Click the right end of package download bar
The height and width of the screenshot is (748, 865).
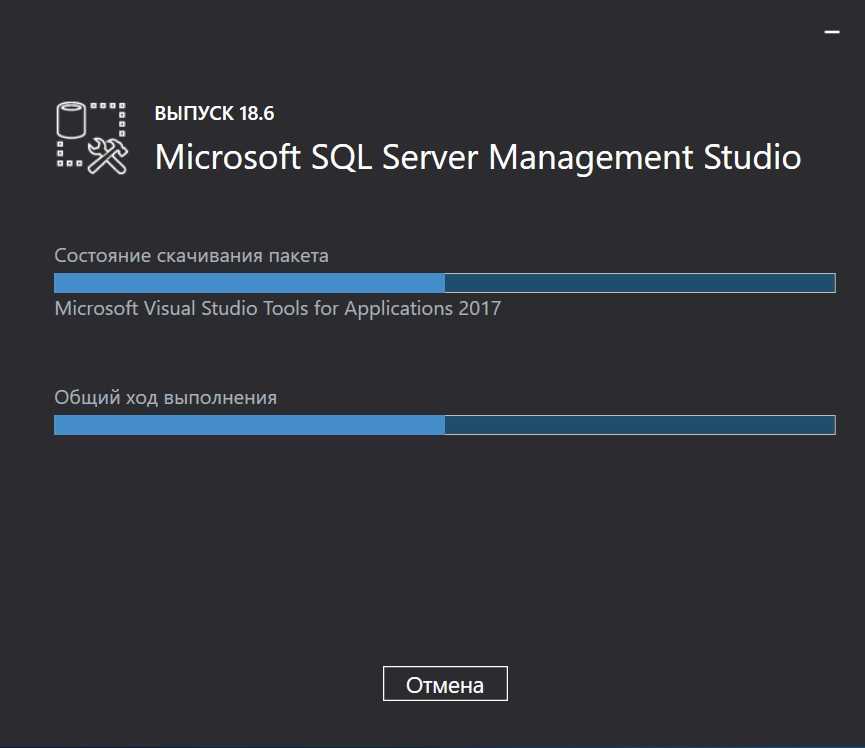(828, 283)
